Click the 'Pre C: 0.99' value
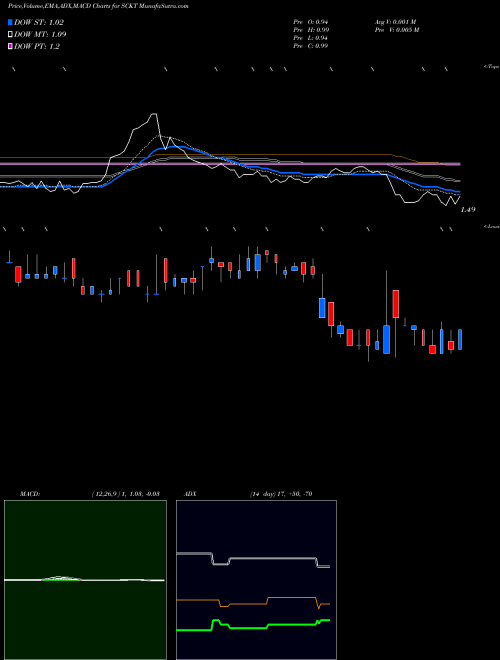 point(311,45)
